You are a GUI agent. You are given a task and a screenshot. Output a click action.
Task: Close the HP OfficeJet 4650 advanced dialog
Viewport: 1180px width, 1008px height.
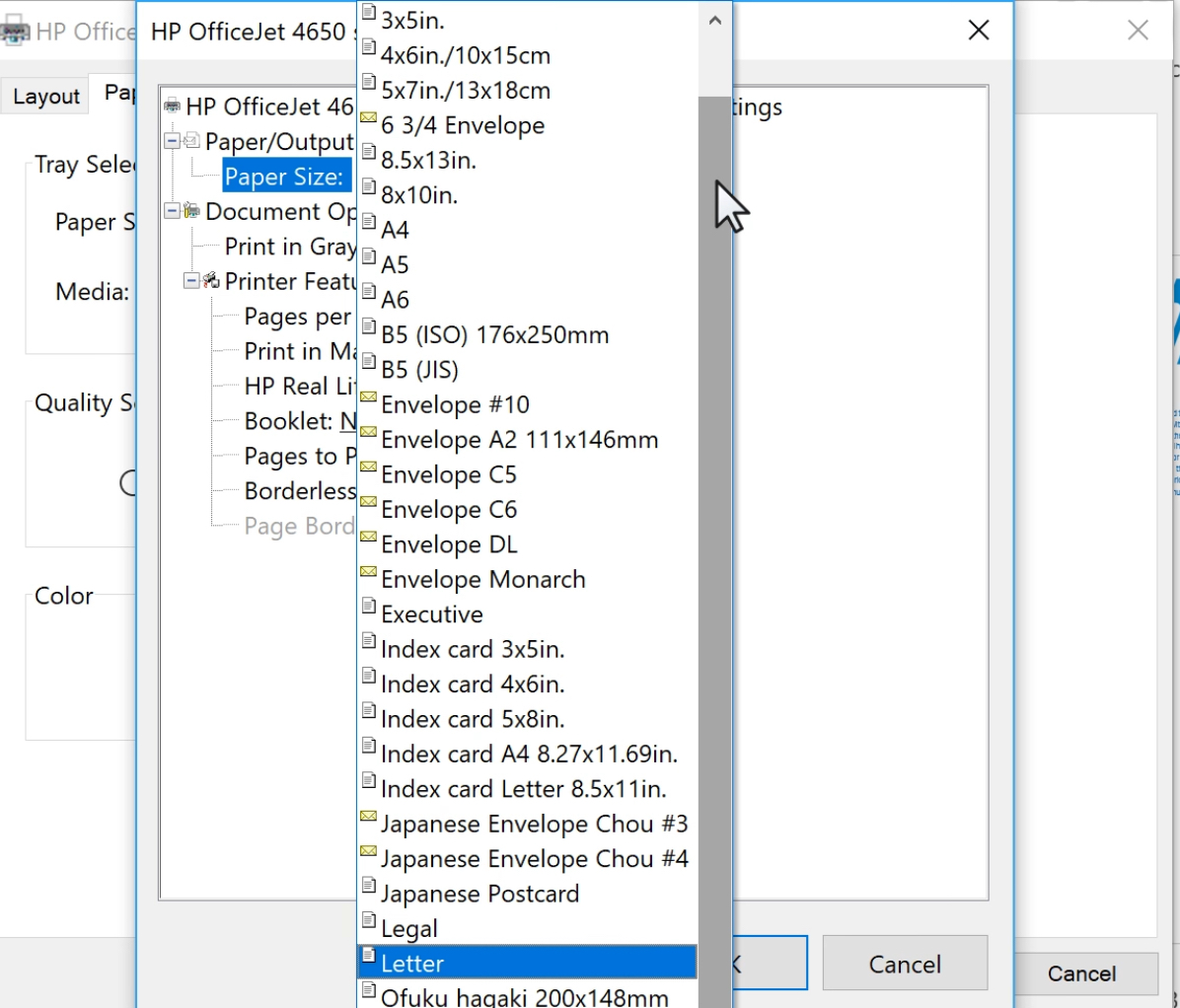coord(979,31)
